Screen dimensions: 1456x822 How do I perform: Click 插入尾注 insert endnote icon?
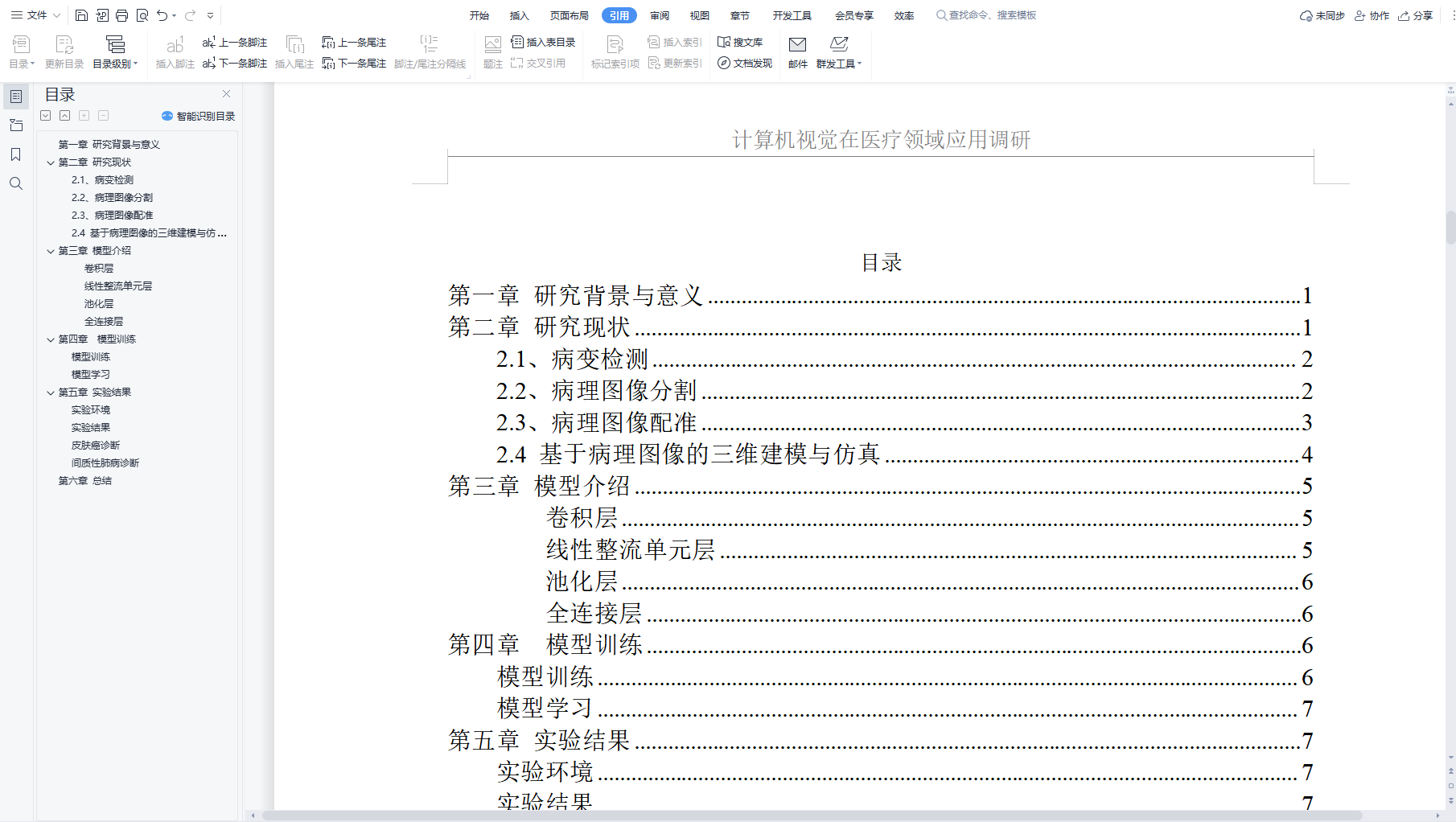coord(294,51)
